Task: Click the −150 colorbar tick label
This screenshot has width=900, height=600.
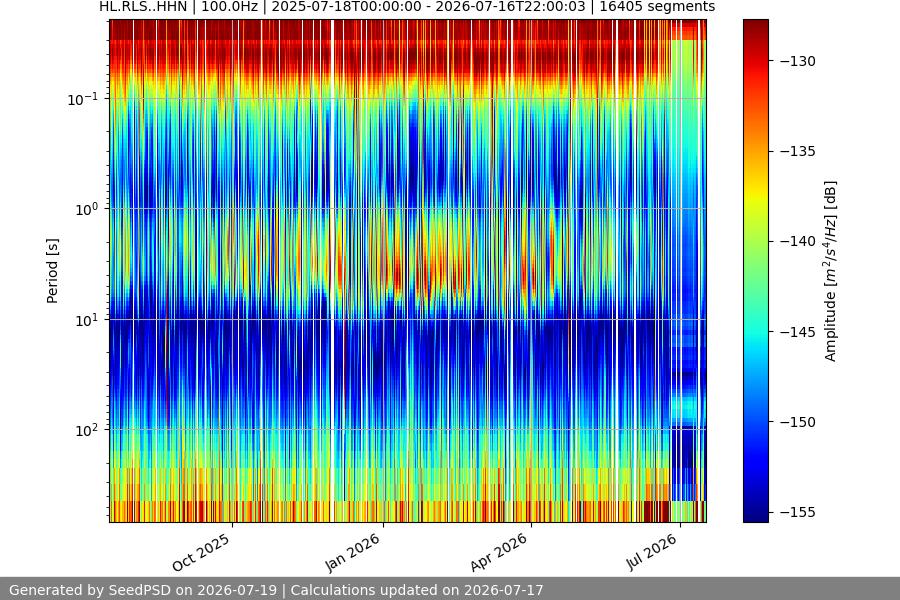Action: 797,422
